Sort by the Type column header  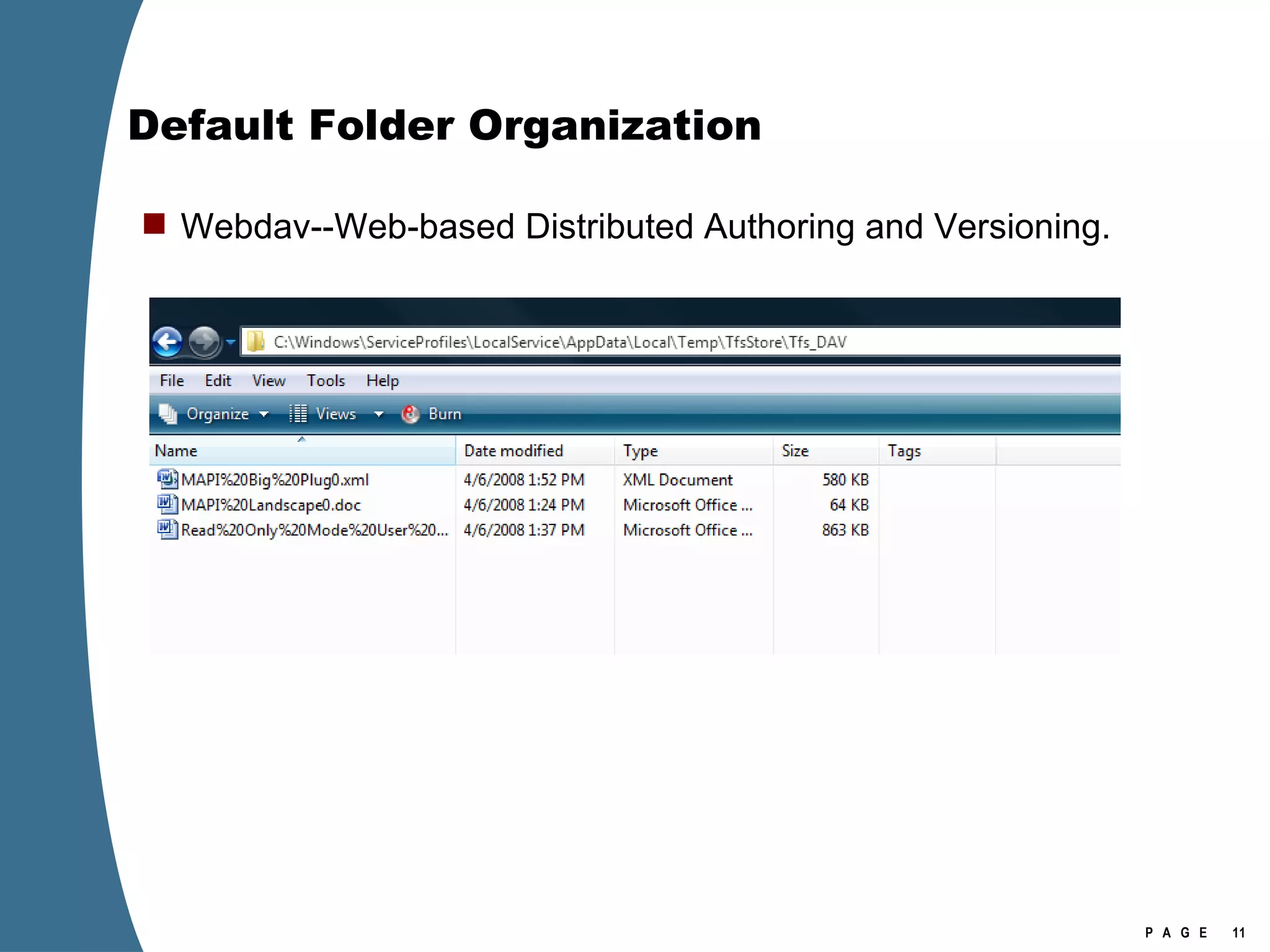click(693, 451)
